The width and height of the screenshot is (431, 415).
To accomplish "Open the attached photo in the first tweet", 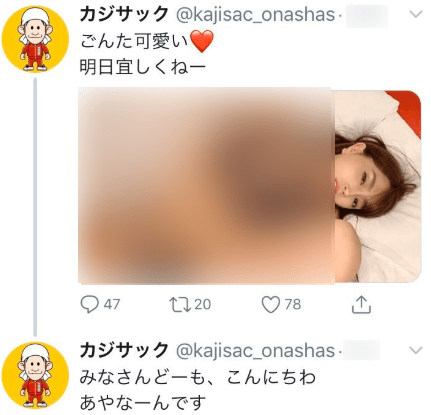I will tap(249, 186).
